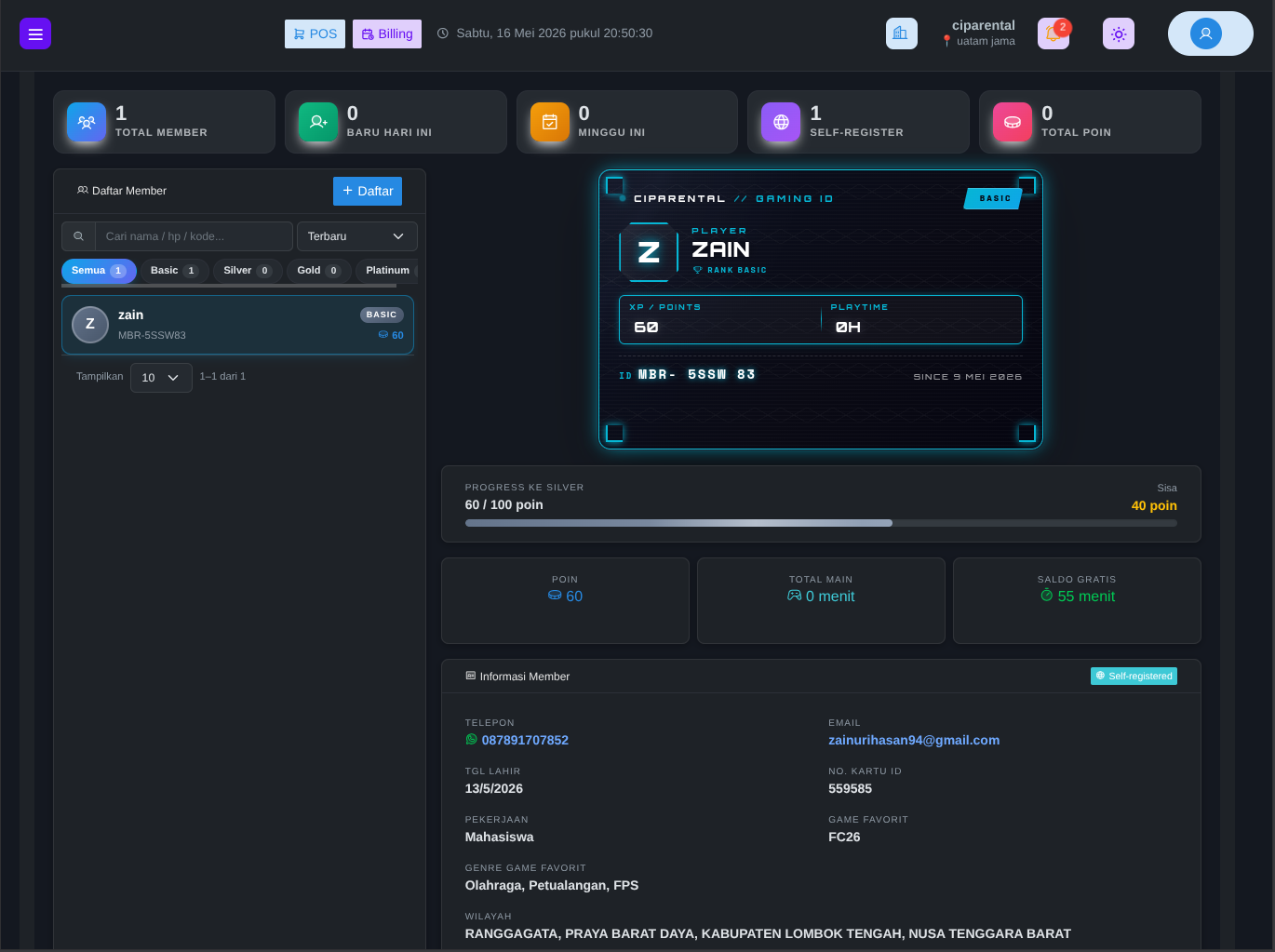Click the Self-registered badge
This screenshot has height=952, width=1275.
(1134, 676)
